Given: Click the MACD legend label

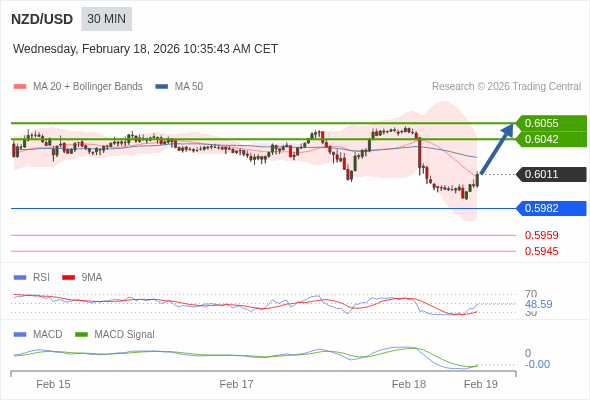Looking at the screenshot, I should point(48,335).
